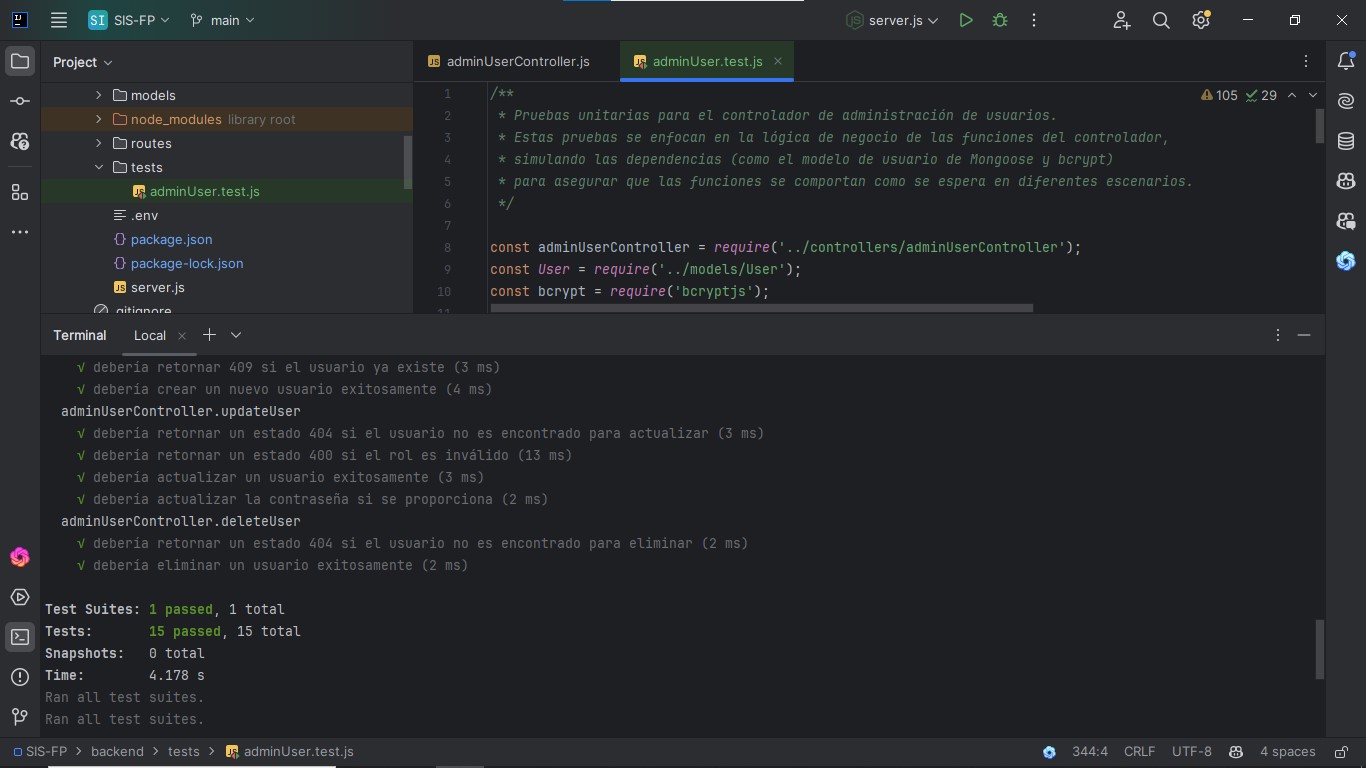Image resolution: width=1366 pixels, height=768 pixels.
Task: Click the editor horizontal scrollbar
Action: click(761, 308)
